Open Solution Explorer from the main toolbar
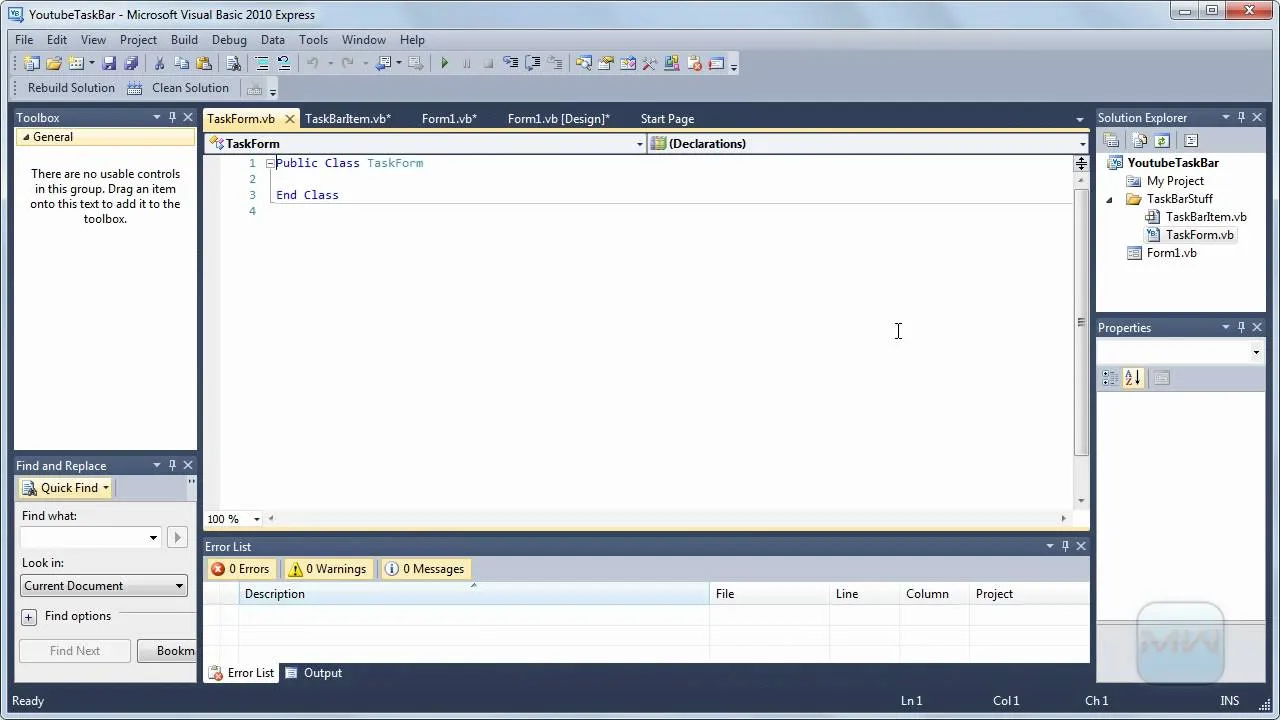1280x720 pixels. (x=583, y=63)
